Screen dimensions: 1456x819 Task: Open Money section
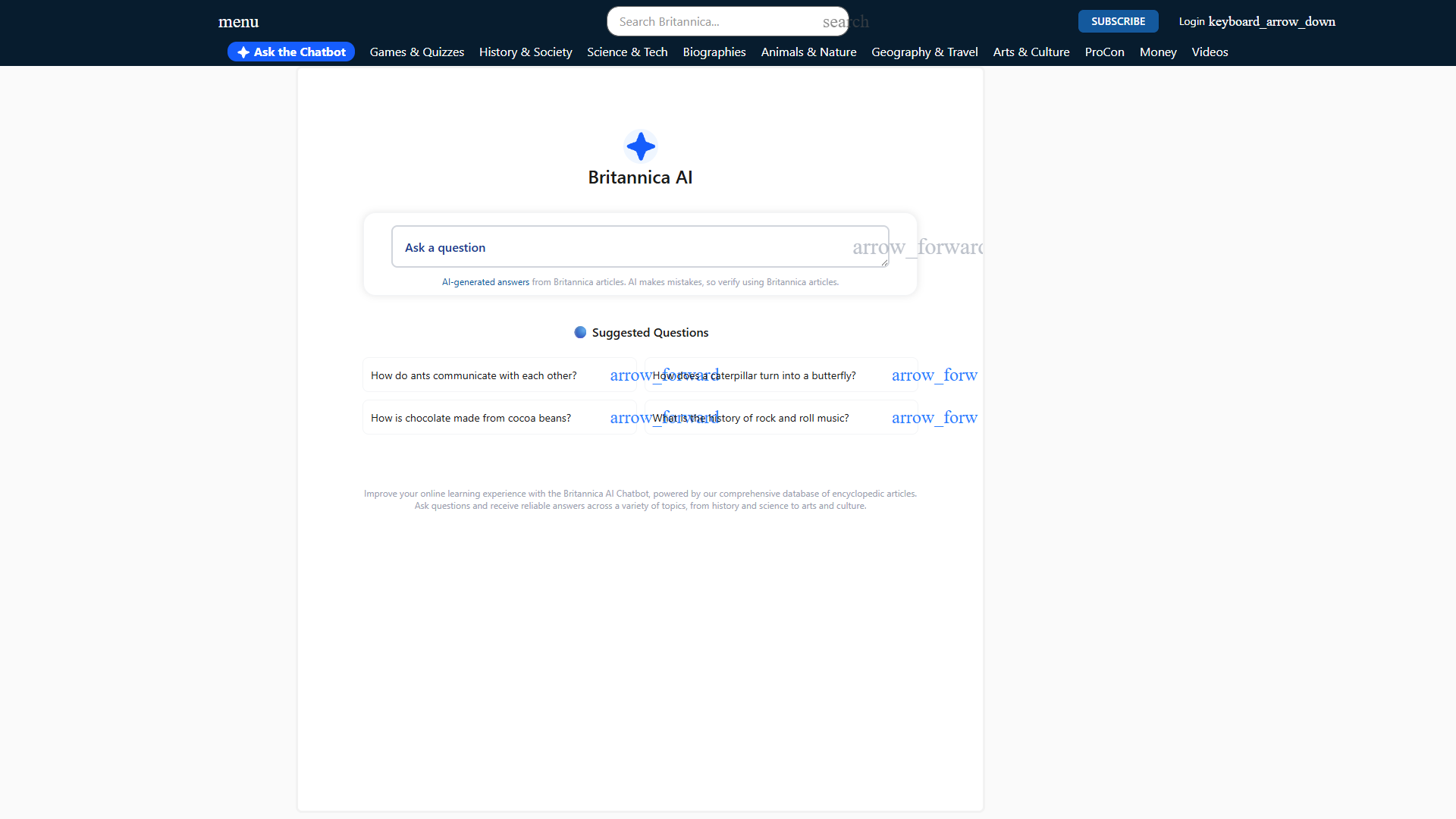(1158, 52)
